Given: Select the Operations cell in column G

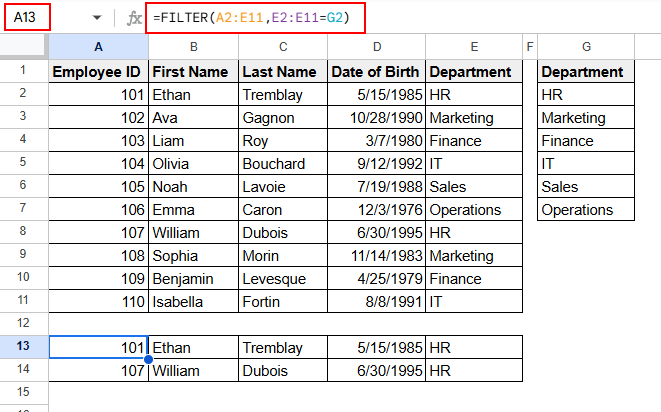Looking at the screenshot, I should click(x=586, y=210).
